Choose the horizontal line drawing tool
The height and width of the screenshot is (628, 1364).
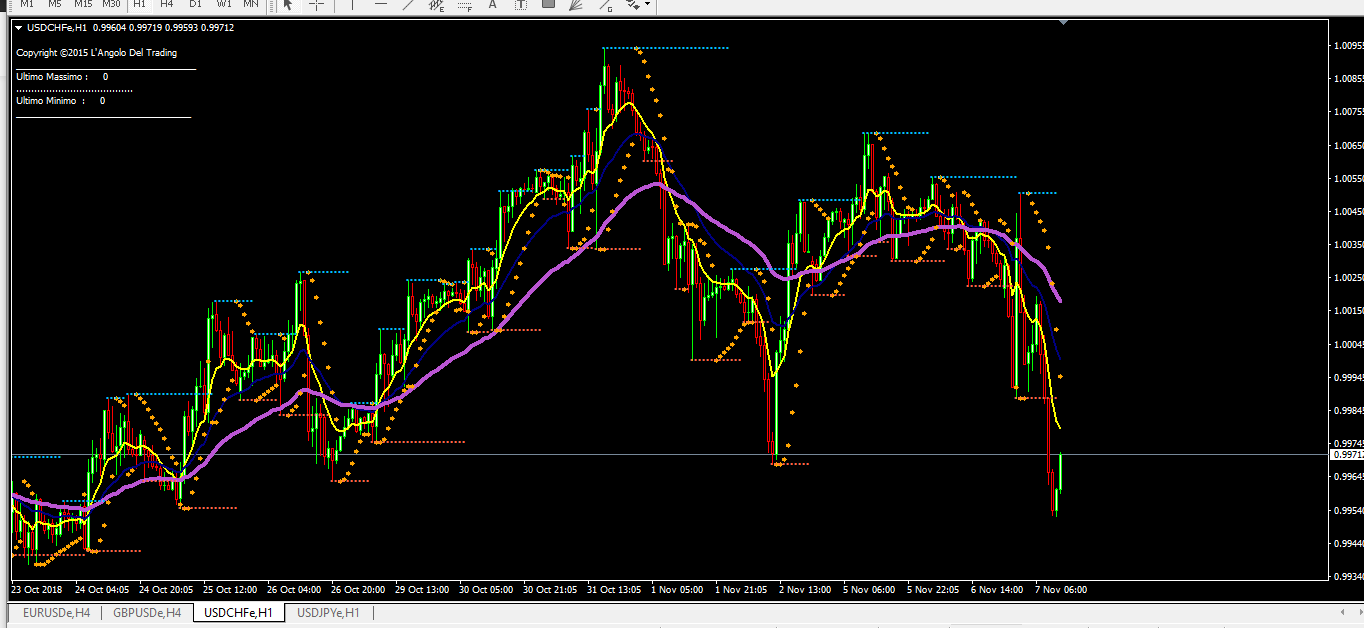click(380, 5)
